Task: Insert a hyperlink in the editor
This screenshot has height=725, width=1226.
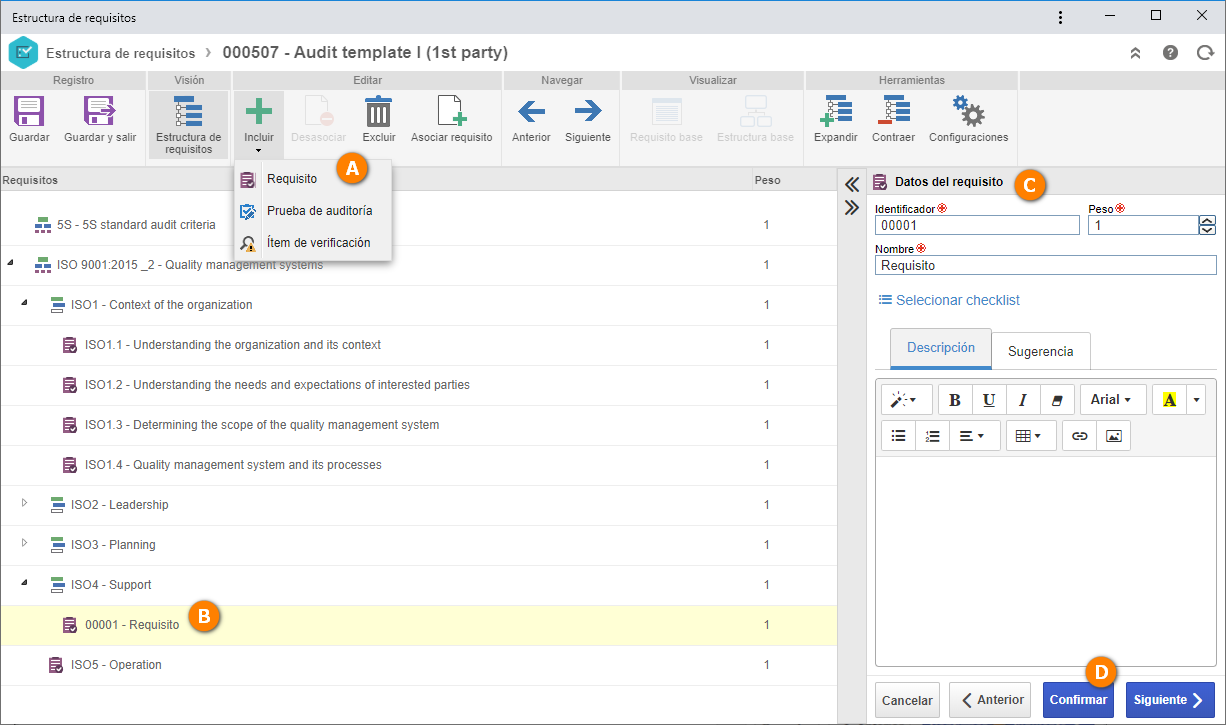Action: click(1079, 436)
